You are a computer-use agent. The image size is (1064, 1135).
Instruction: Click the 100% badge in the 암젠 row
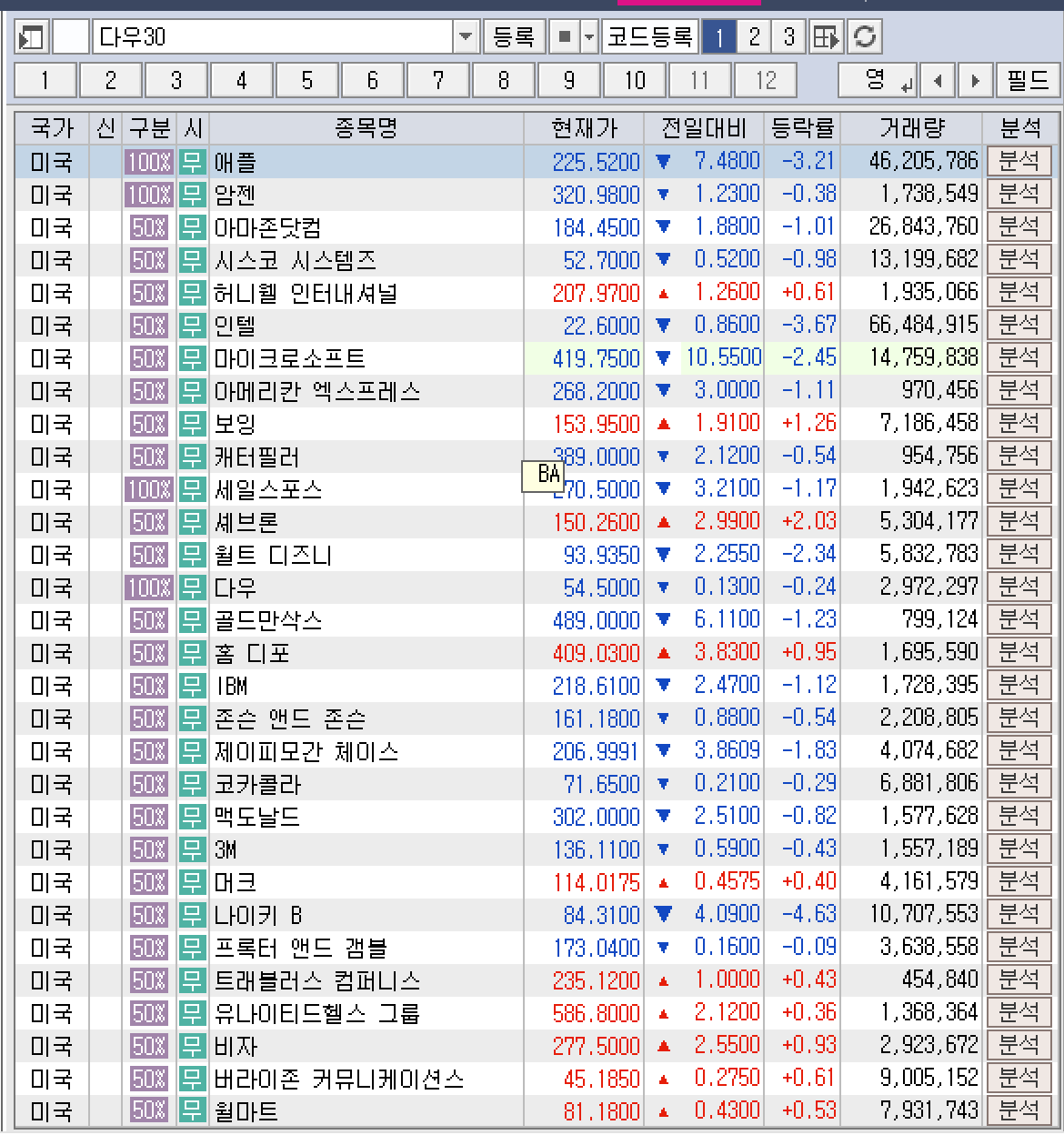(x=148, y=195)
